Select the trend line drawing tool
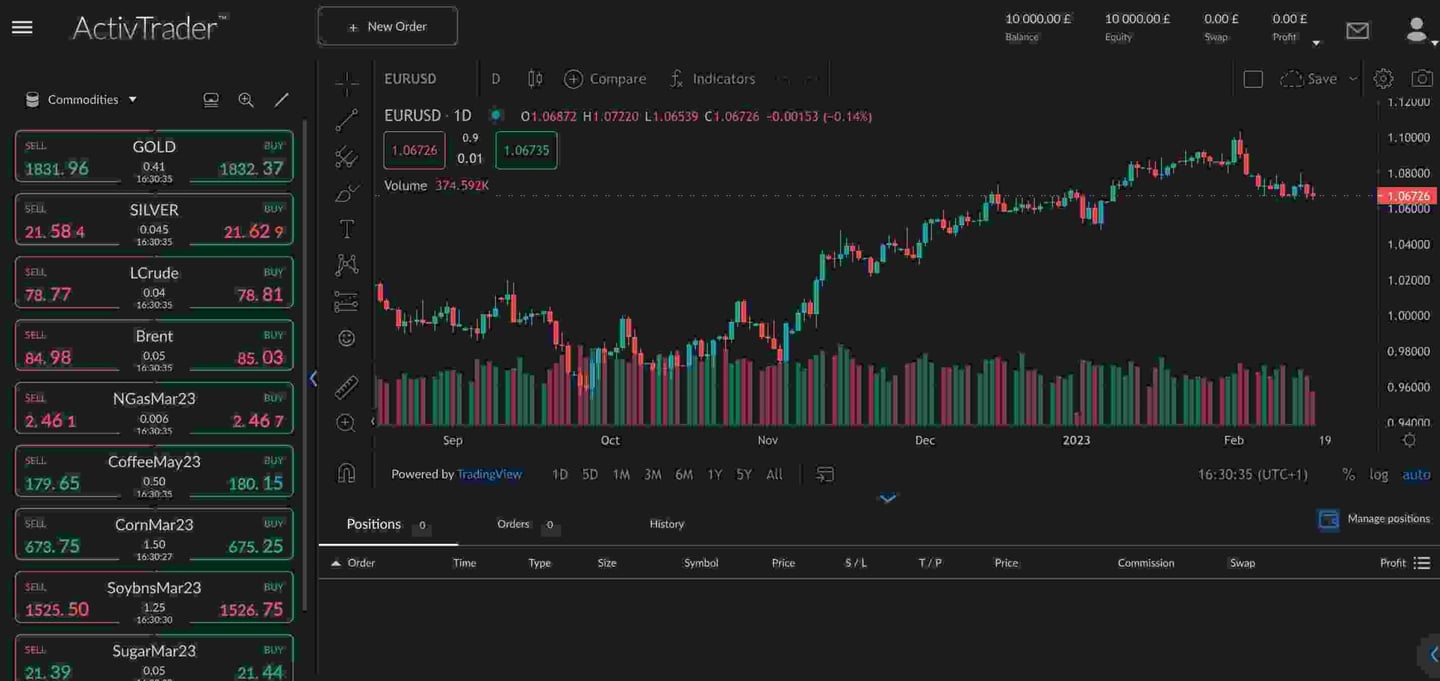Screen dimensions: 1440x681 [x=346, y=121]
